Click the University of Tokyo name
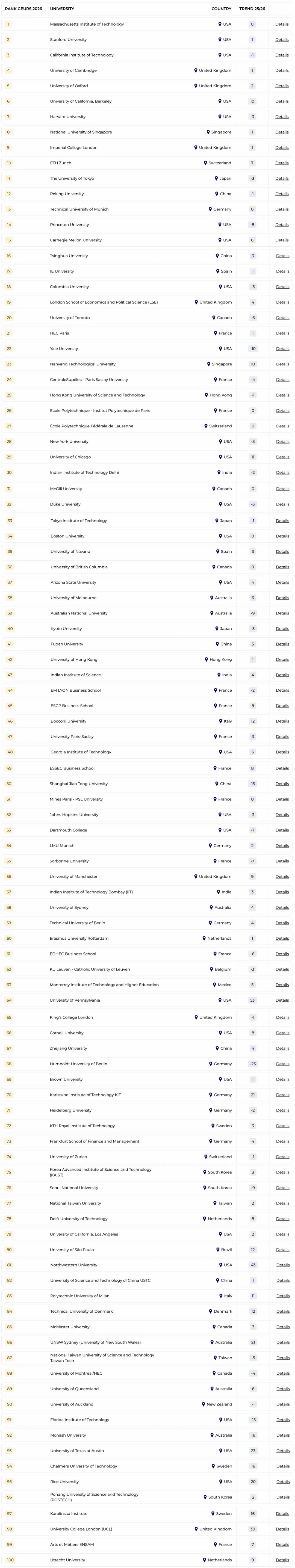 (x=72, y=178)
